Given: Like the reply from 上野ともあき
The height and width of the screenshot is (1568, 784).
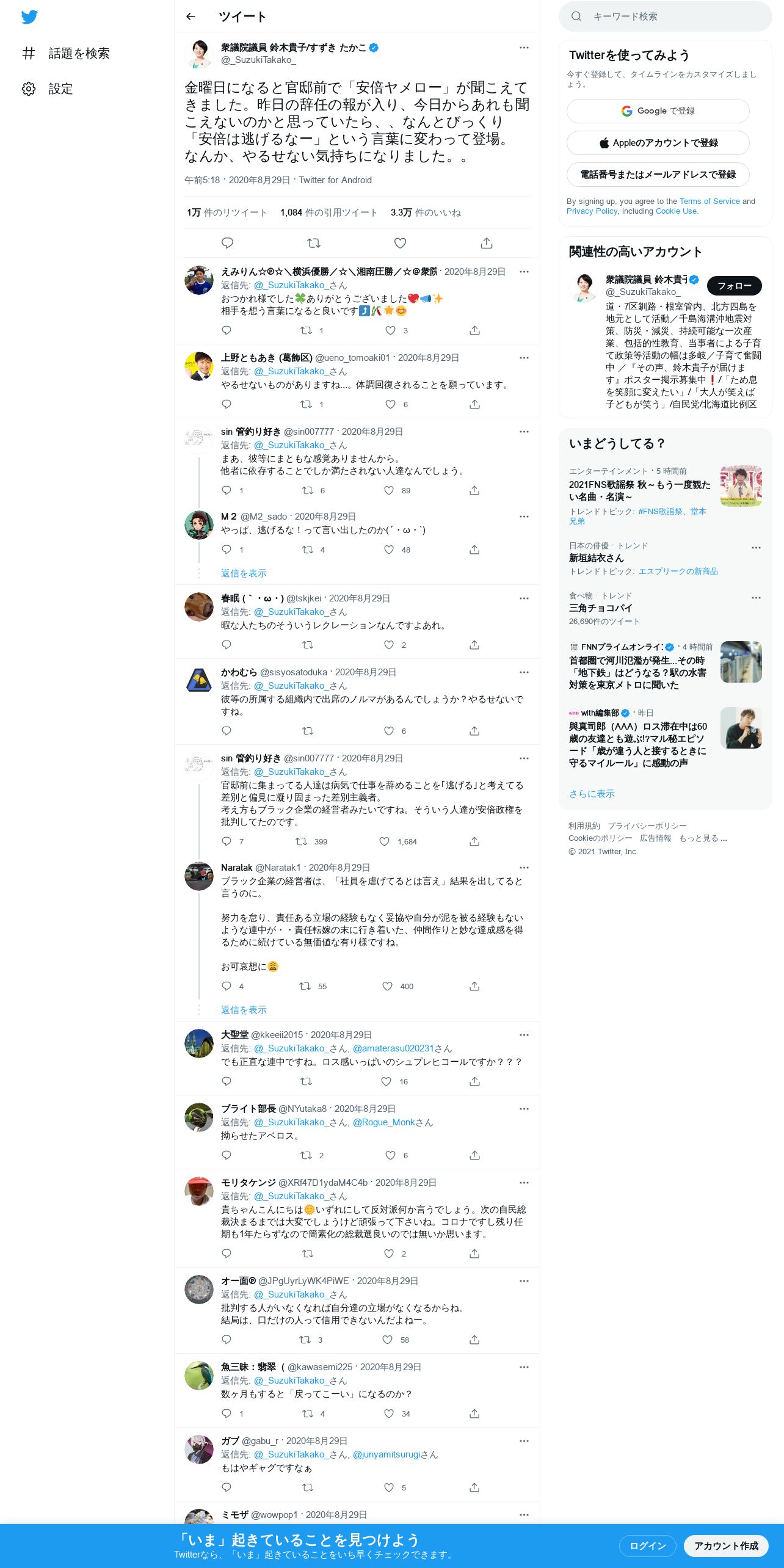Looking at the screenshot, I should point(391,404).
